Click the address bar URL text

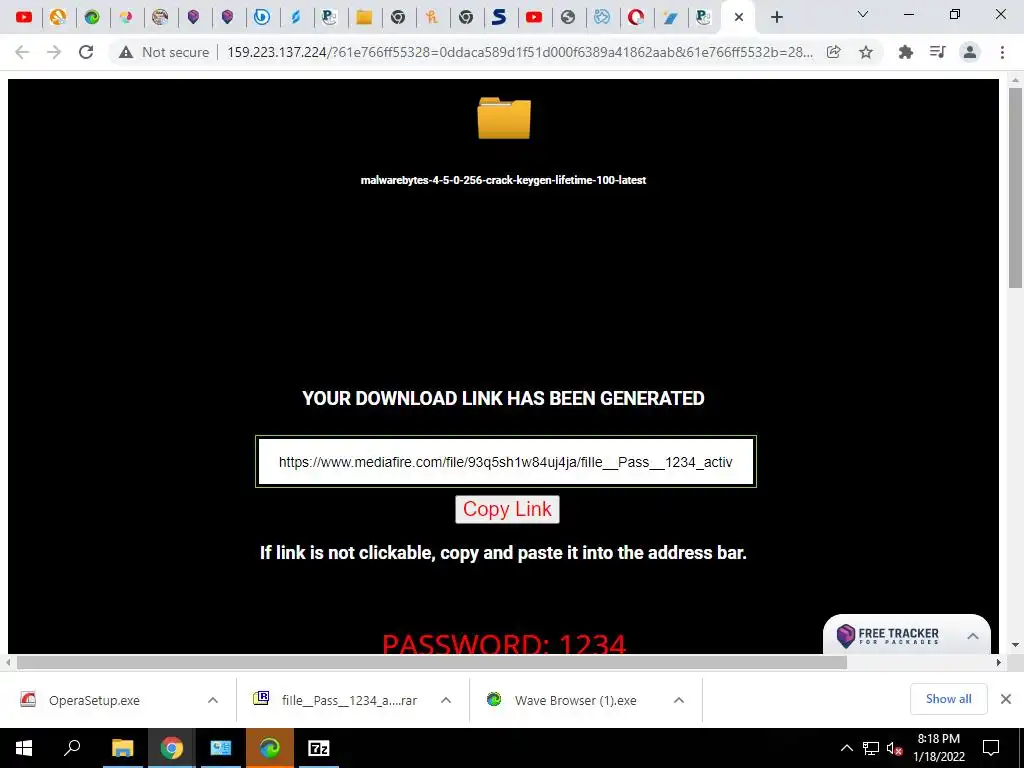click(520, 52)
